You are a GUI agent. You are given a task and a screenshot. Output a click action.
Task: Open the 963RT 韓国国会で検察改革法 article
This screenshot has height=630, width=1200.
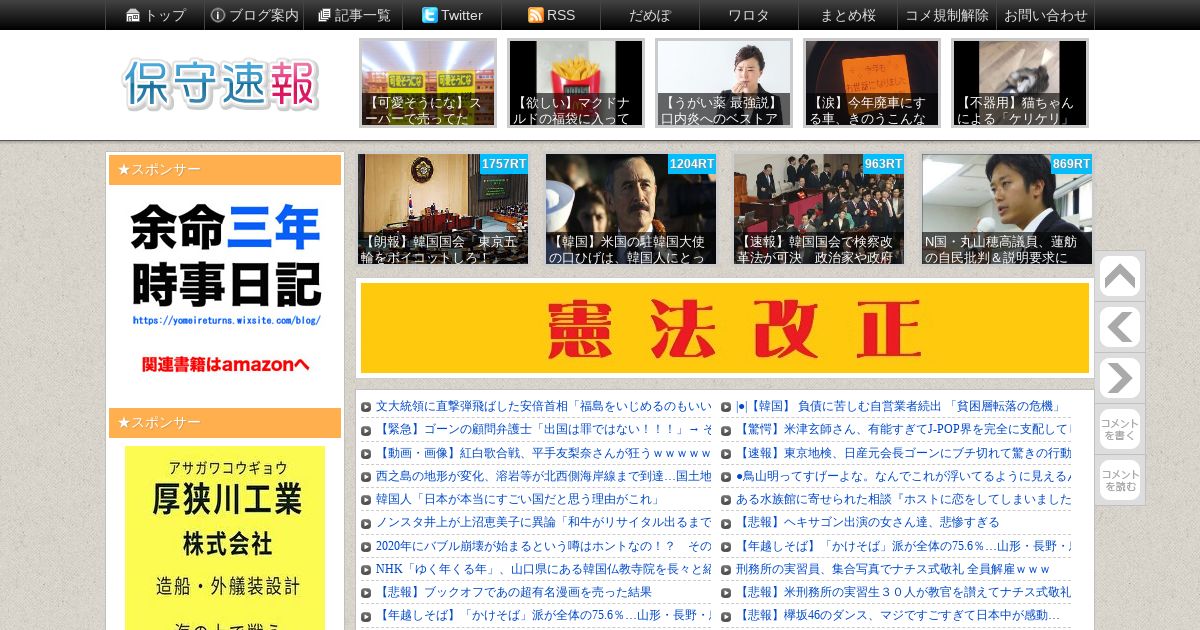[x=819, y=209]
